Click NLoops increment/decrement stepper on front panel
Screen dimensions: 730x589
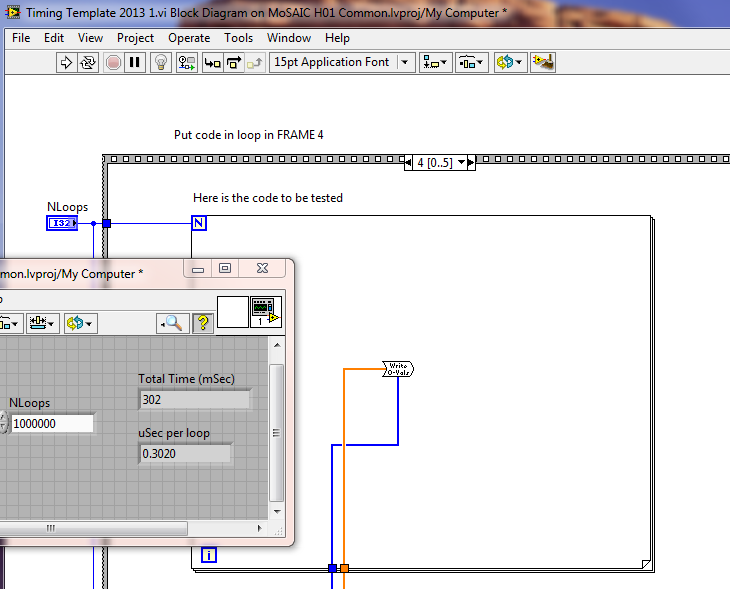(4, 423)
